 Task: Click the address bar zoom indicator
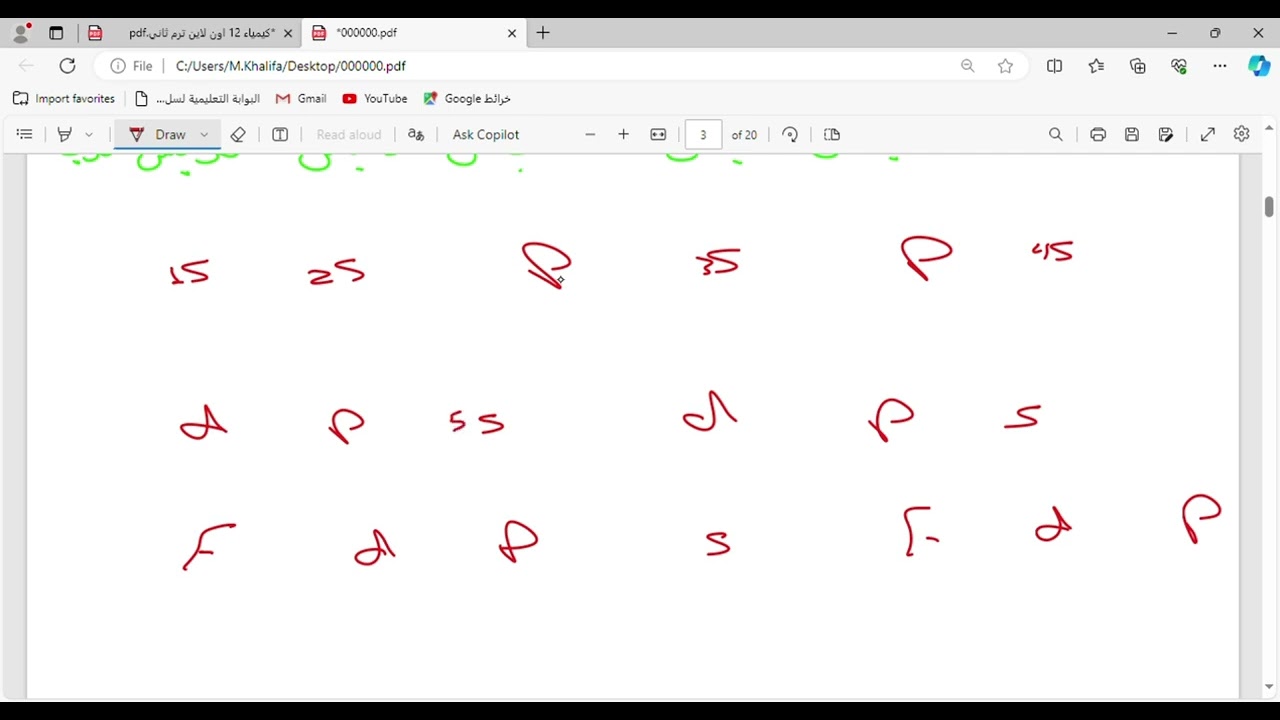968,66
